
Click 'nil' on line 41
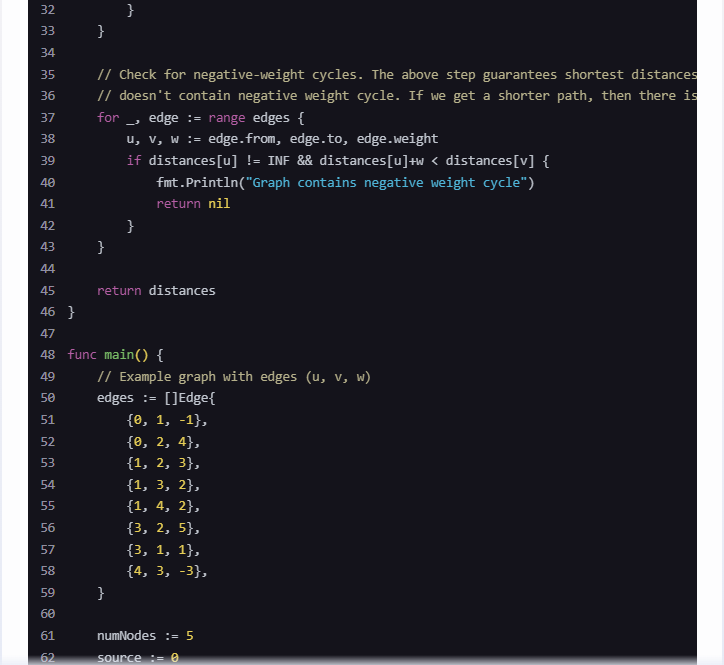click(219, 204)
